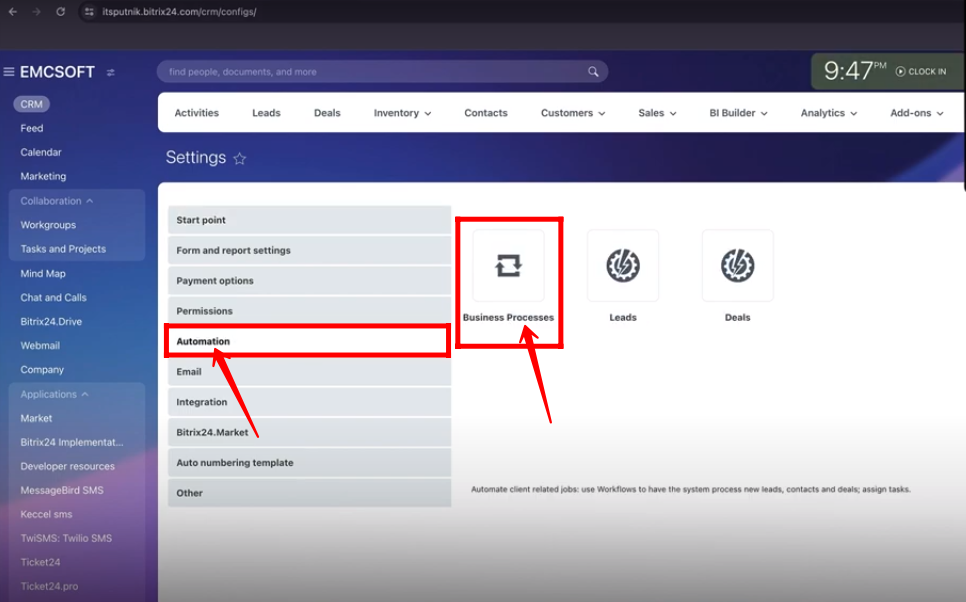Screen dimensions: 966x602
Task: Star the Settings page as favorite
Action: click(239, 158)
